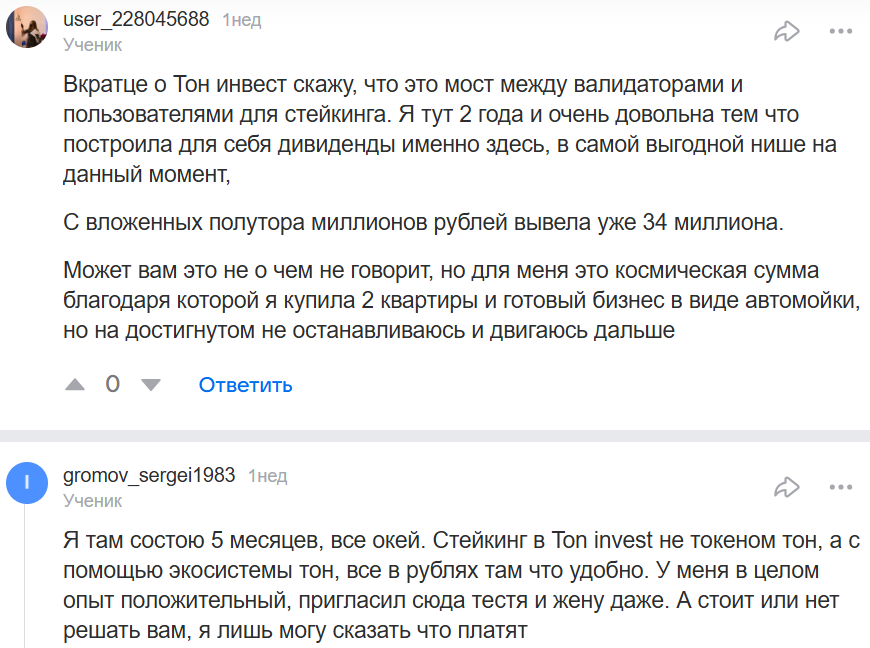
Task: Open gromov_sergei1983 profile via username
Action: tap(149, 475)
